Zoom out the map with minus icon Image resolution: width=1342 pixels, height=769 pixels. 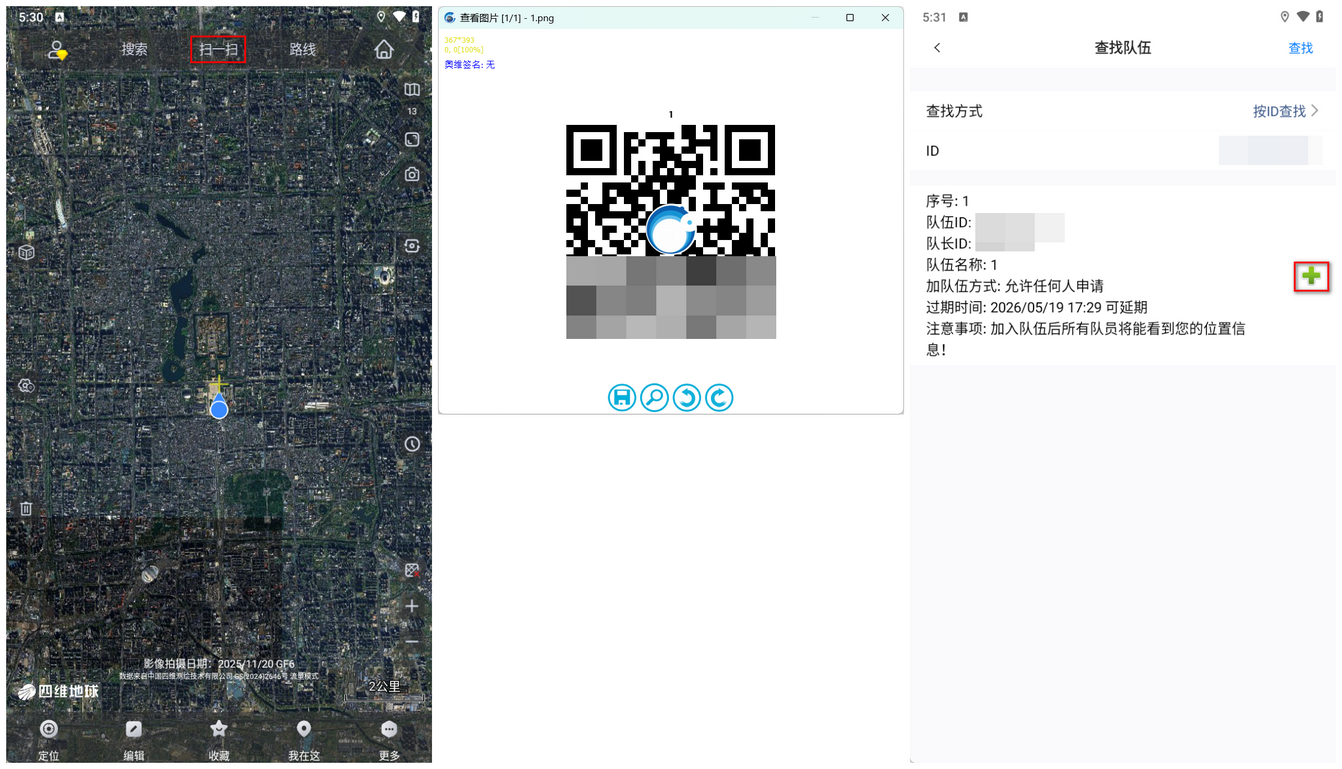pyautogui.click(x=412, y=641)
